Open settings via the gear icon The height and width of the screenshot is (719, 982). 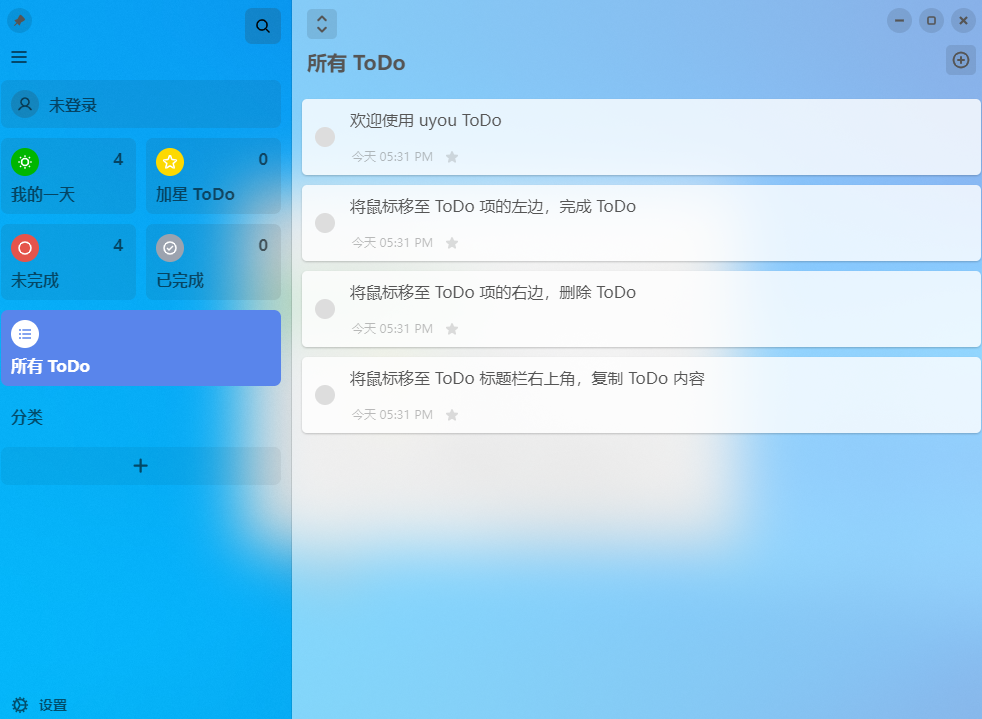[20, 705]
